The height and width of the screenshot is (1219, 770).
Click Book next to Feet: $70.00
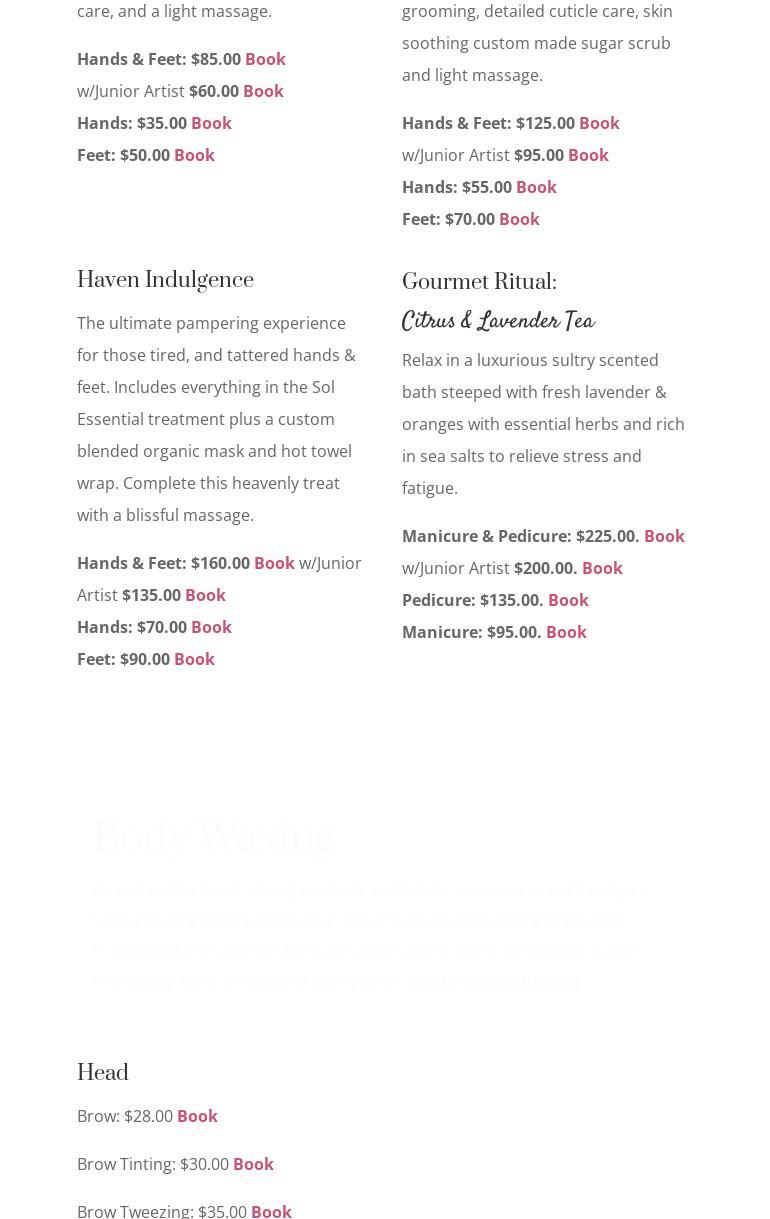(x=519, y=219)
